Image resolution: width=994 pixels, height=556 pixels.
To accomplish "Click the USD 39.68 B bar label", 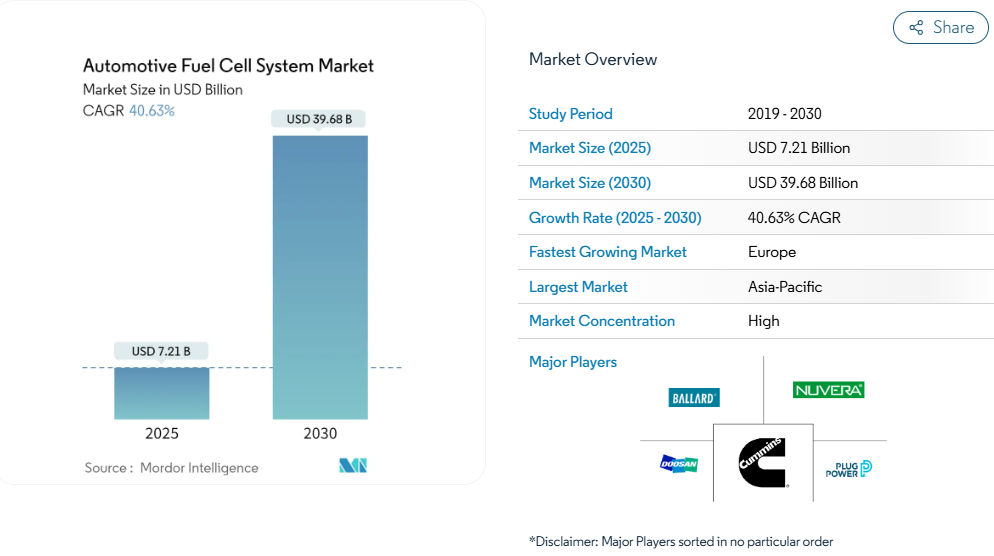I will coord(320,119).
